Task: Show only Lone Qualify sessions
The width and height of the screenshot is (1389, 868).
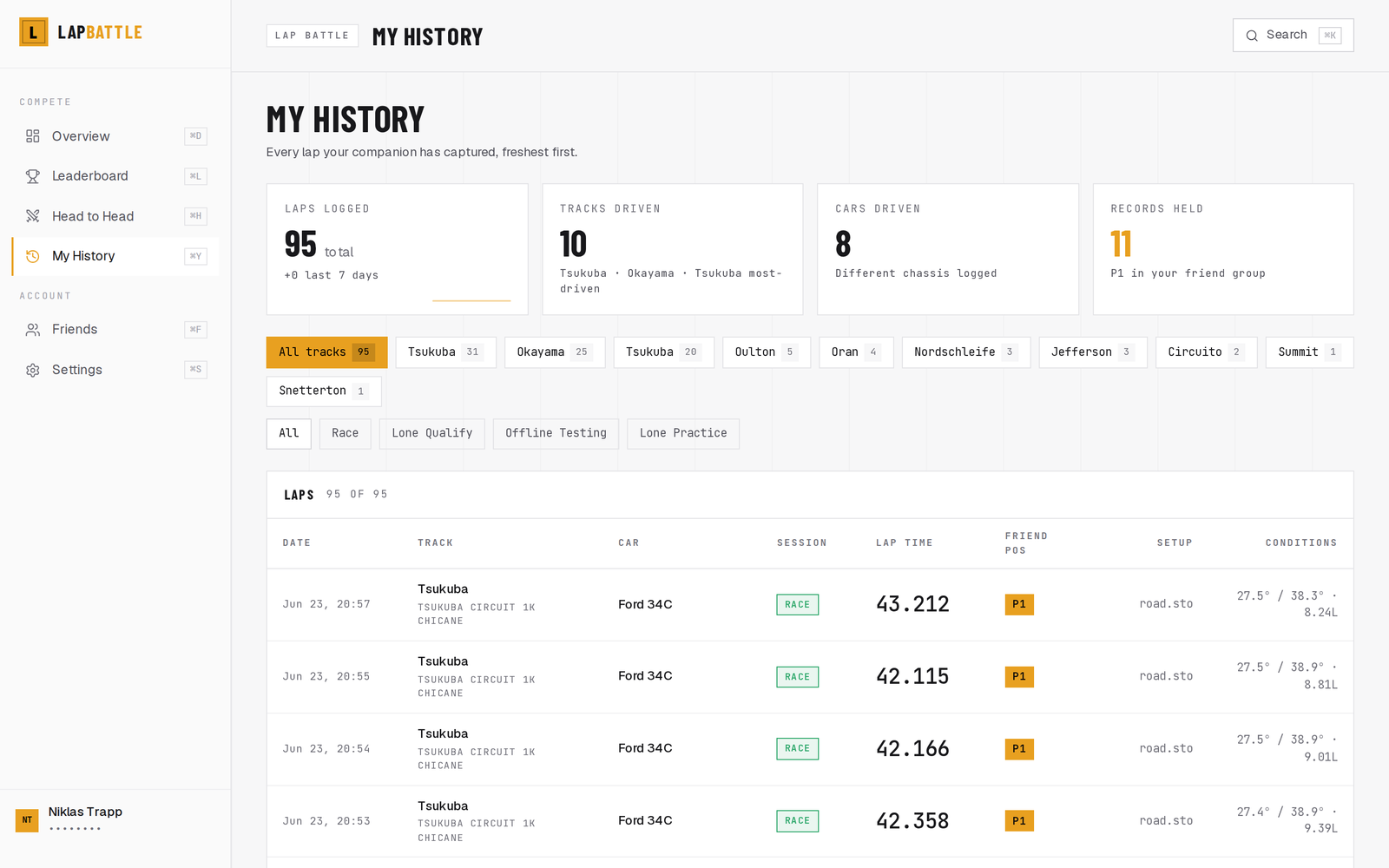Action: coord(432,433)
